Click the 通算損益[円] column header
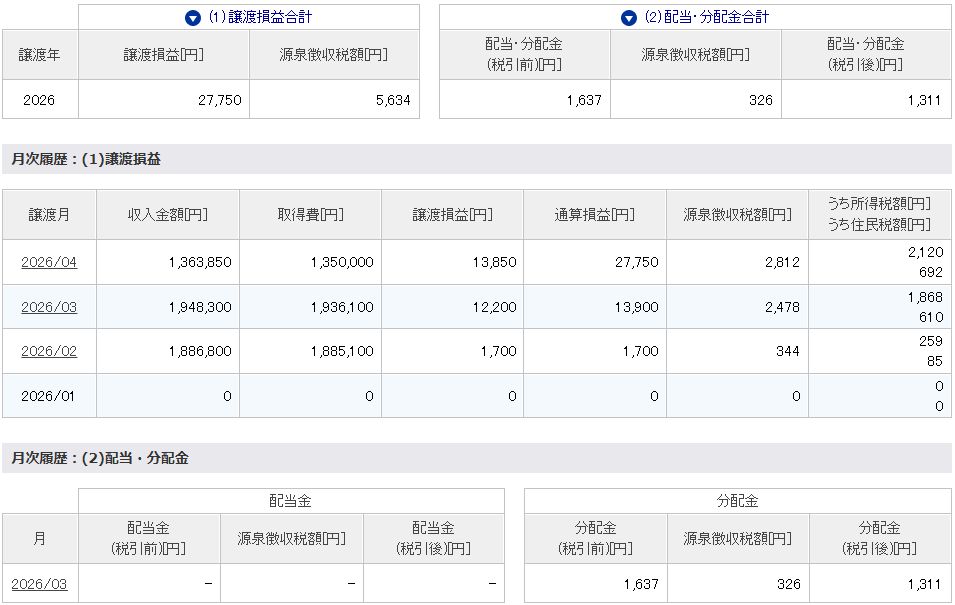955x605 pixels. [x=595, y=215]
